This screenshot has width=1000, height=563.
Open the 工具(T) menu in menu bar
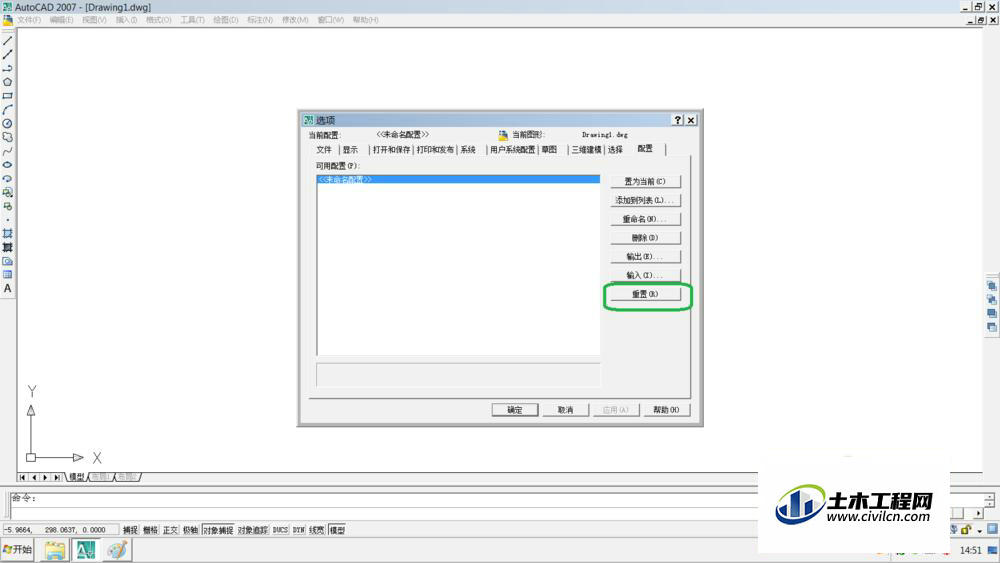point(192,20)
